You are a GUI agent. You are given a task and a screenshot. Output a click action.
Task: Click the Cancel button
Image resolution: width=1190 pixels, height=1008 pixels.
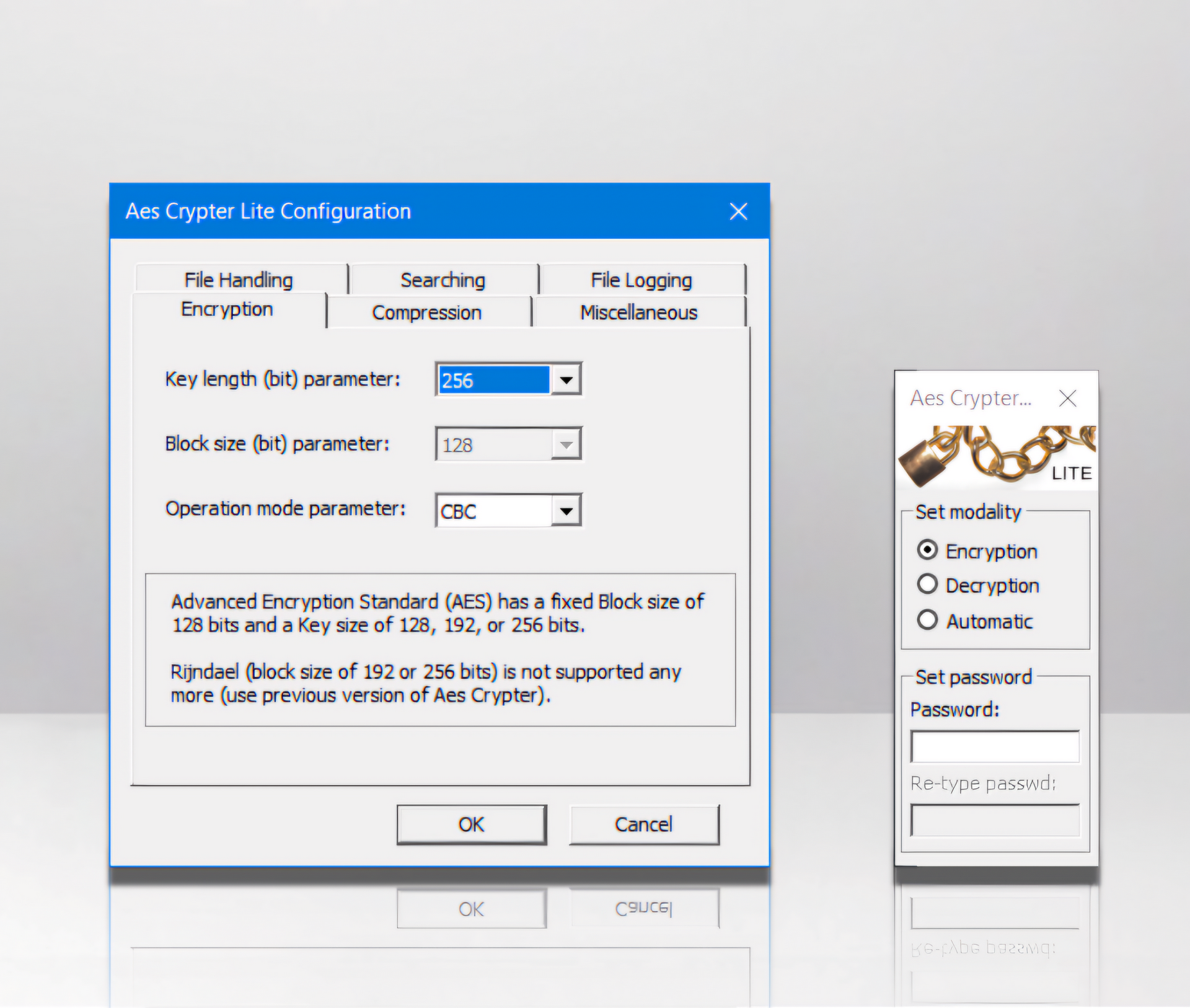pos(644,825)
